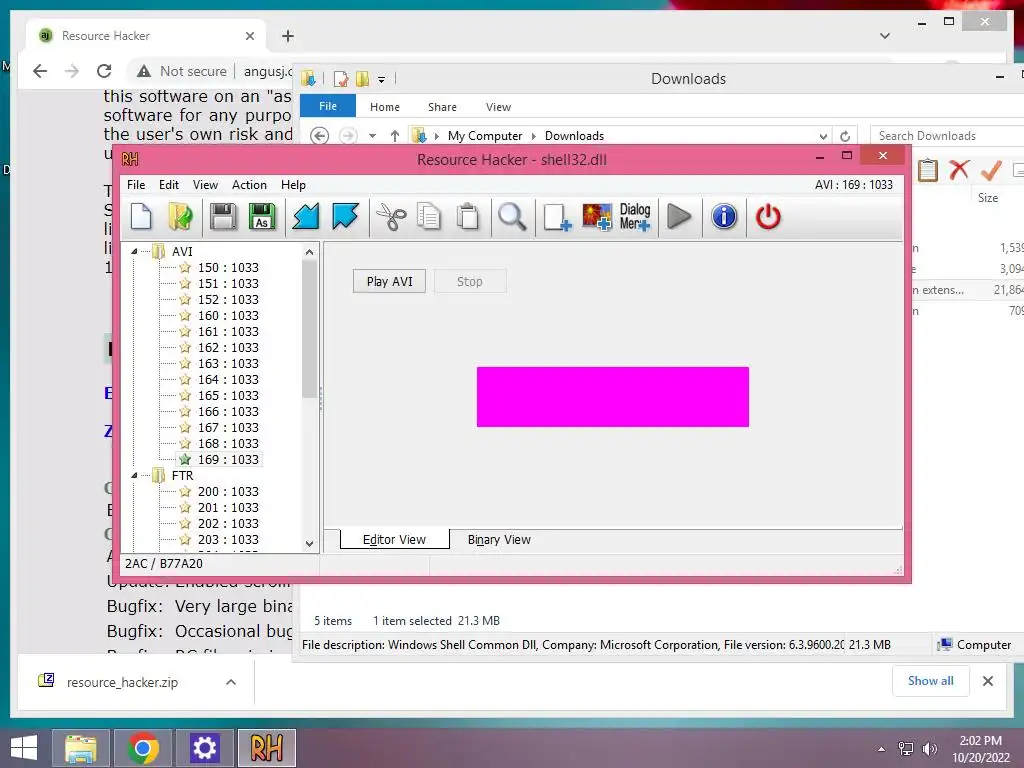The height and width of the screenshot is (768, 1024).
Task: Open the Home ribbon tab in Downloads
Action: coord(385,107)
